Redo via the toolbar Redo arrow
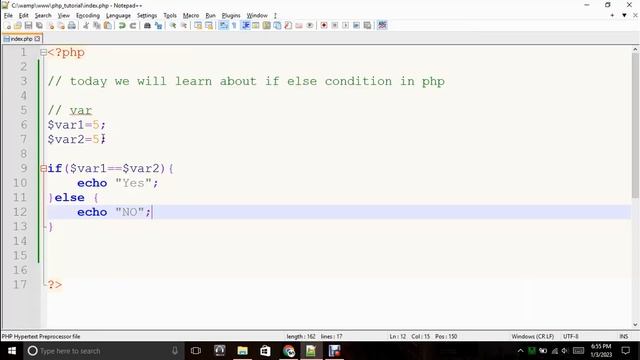The image size is (640, 360). [133, 26]
